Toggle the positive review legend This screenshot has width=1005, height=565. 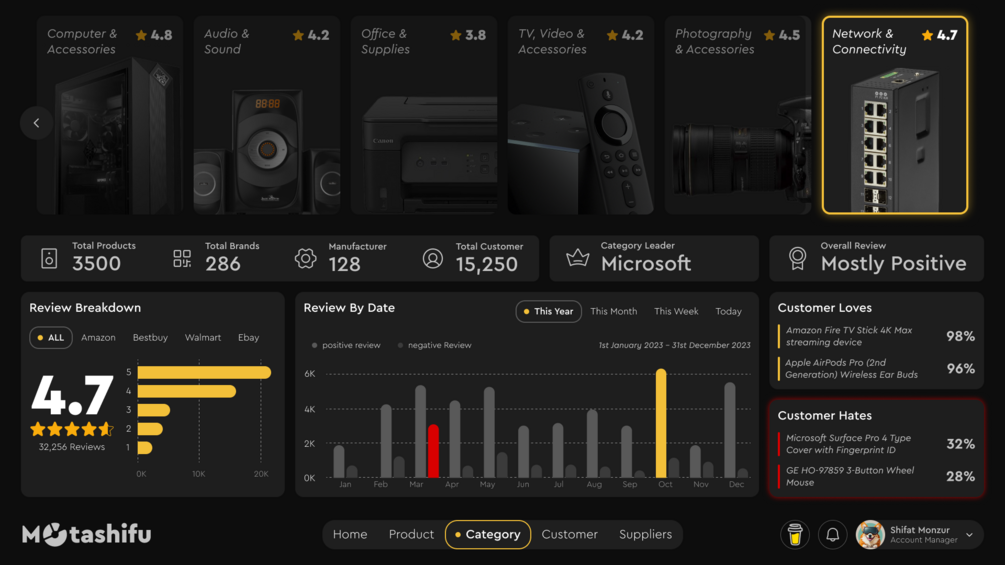pos(346,345)
